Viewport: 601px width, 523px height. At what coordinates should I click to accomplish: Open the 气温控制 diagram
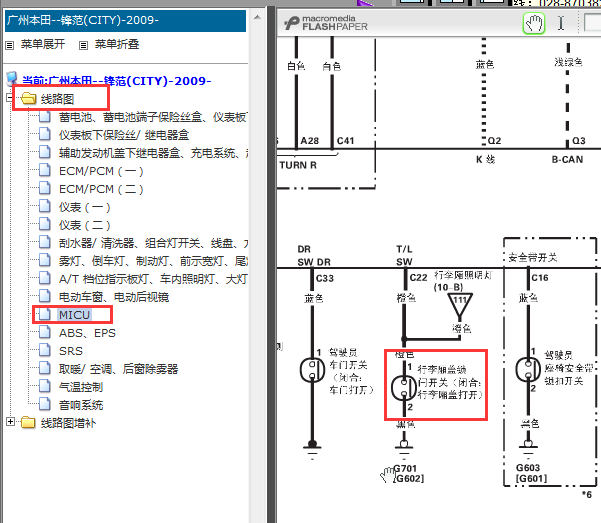(81, 387)
